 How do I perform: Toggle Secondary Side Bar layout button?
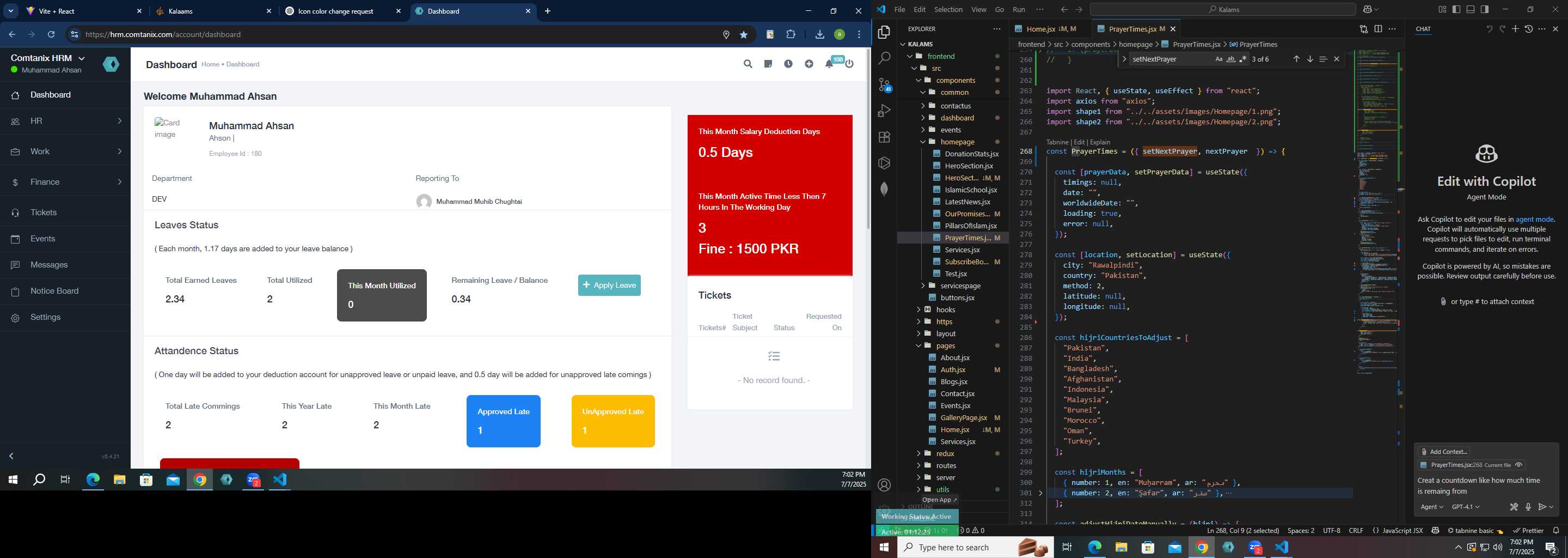pos(1485,9)
